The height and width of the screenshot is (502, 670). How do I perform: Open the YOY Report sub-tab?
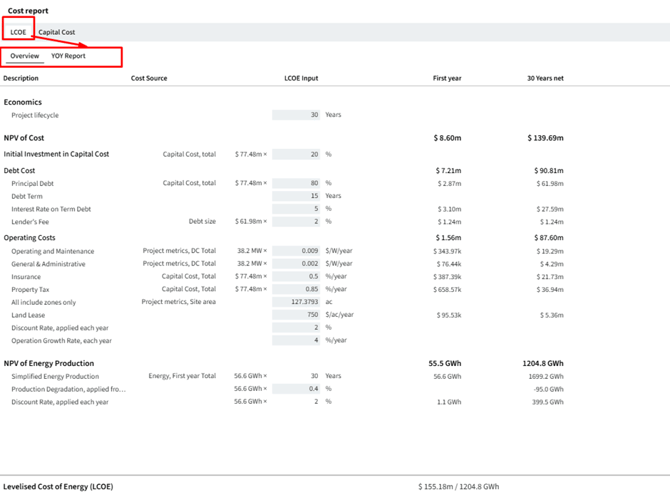(68, 56)
